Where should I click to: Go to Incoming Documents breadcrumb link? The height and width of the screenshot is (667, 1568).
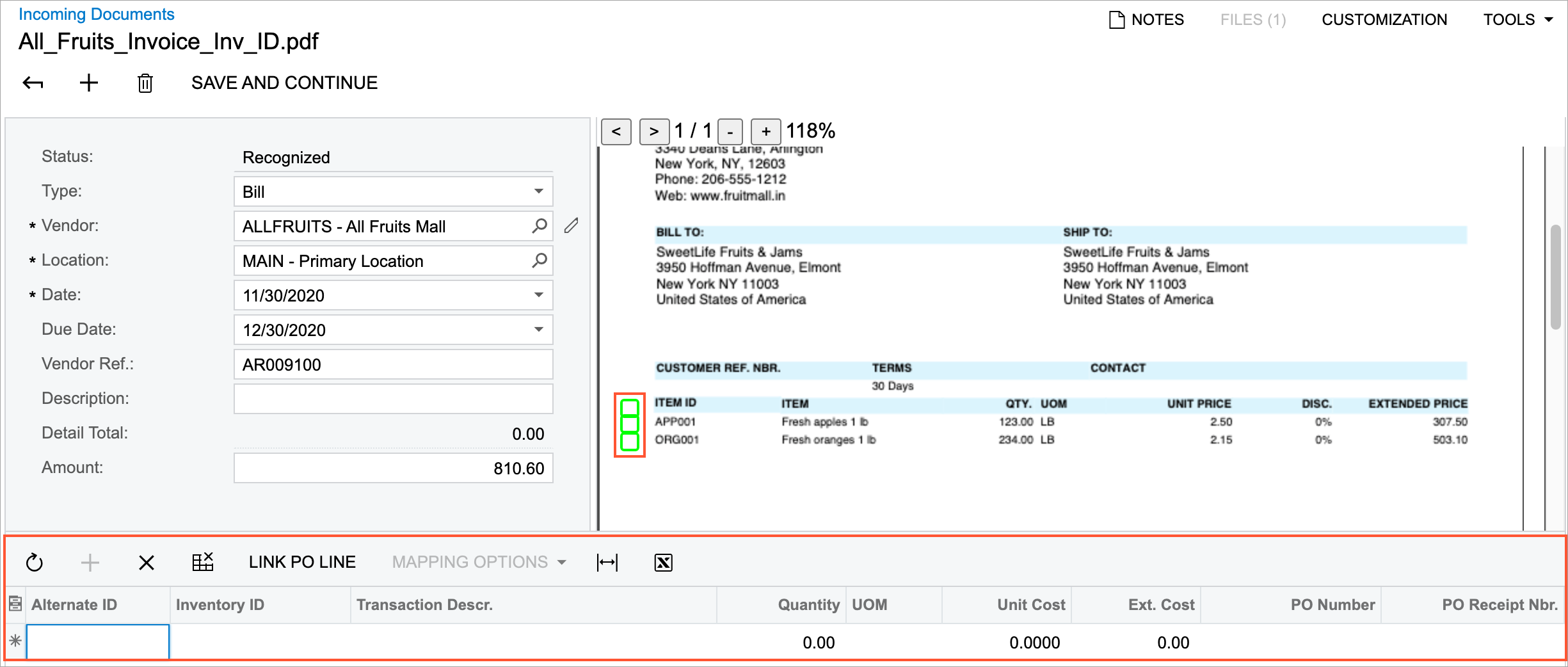click(x=97, y=13)
